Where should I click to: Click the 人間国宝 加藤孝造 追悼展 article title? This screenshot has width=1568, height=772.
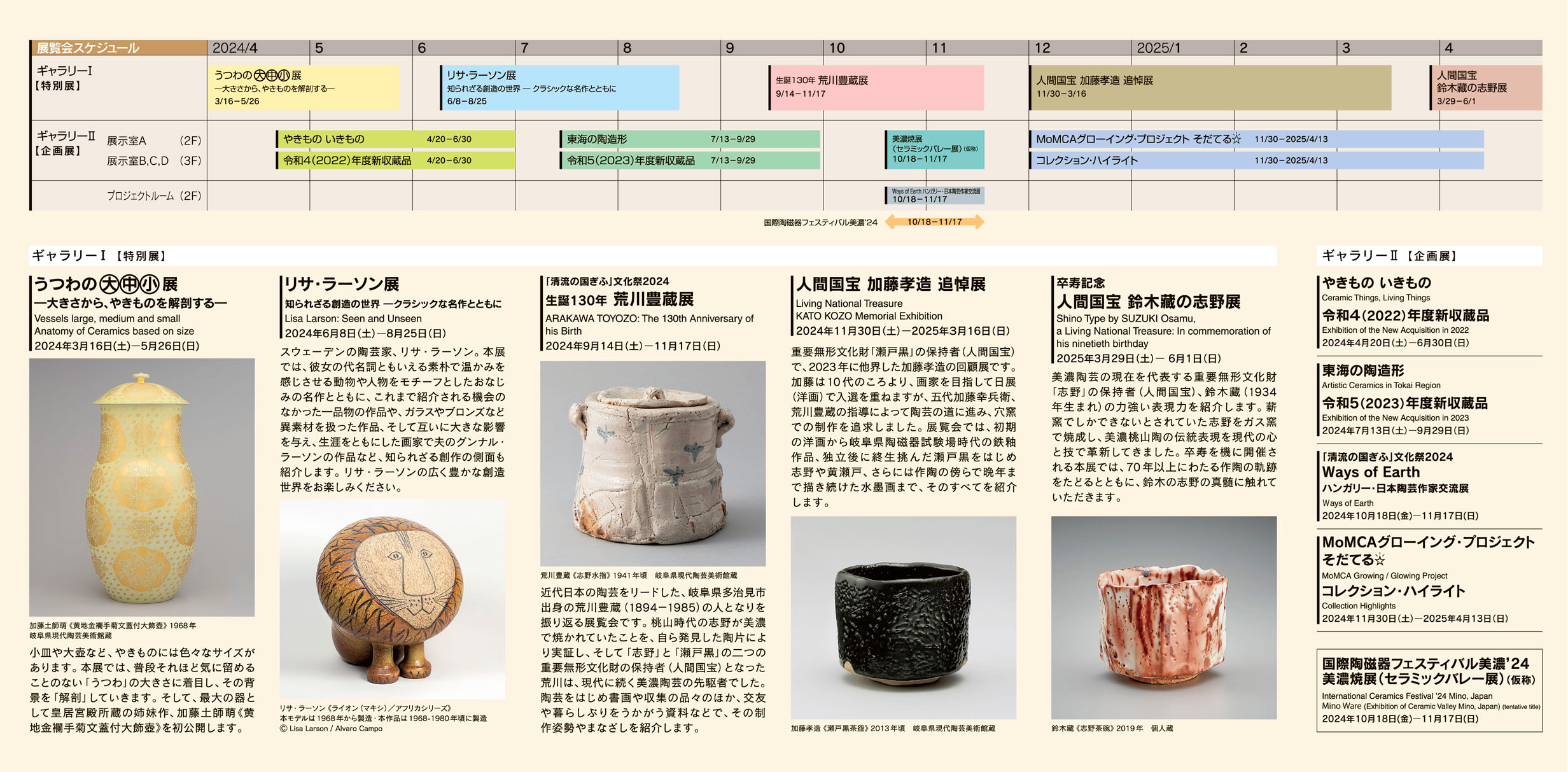[x=891, y=284]
